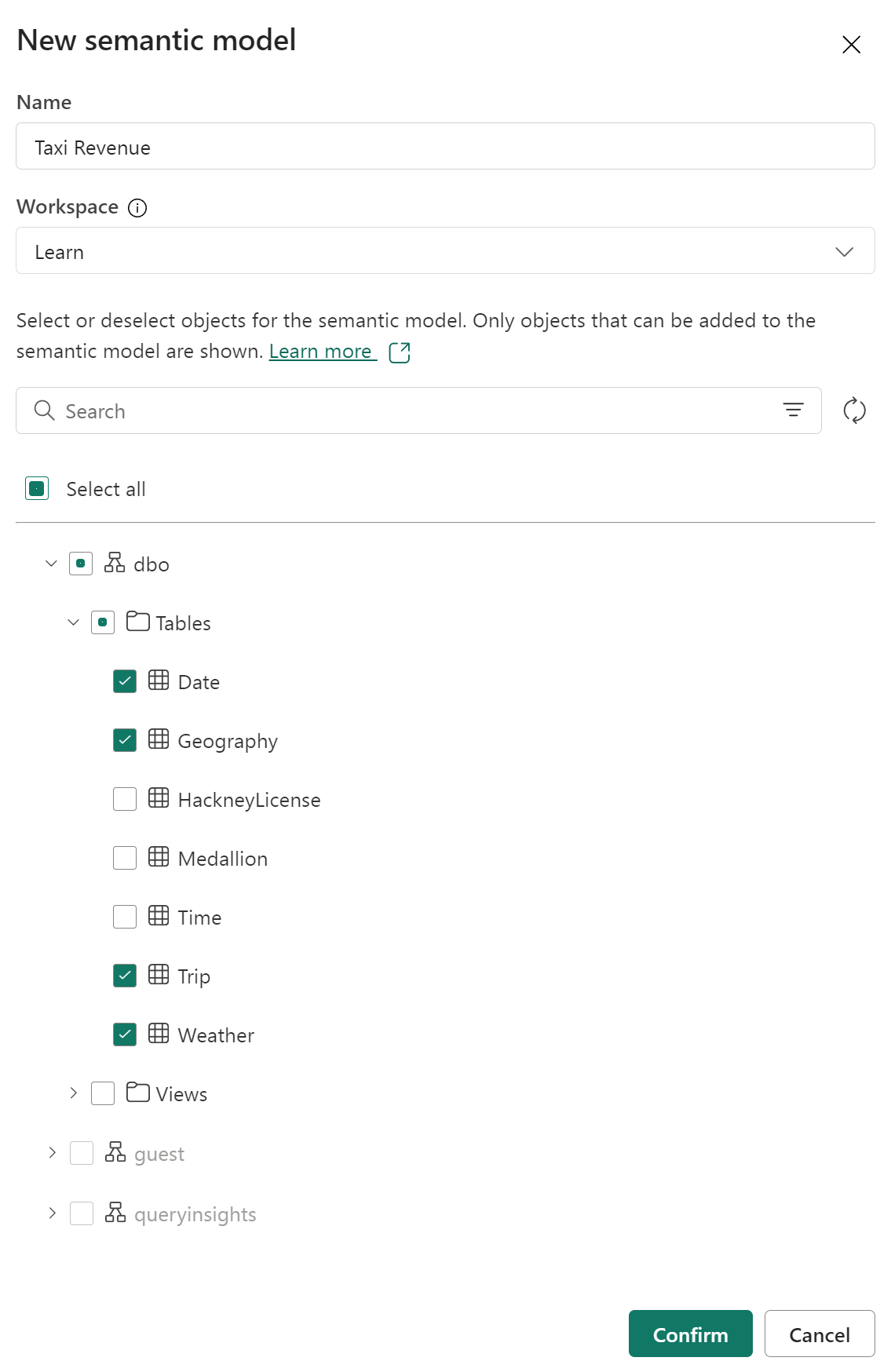Viewport: 891px width, 1372px height.
Task: Expand the queryinsights schema node
Action: pyautogui.click(x=52, y=1213)
